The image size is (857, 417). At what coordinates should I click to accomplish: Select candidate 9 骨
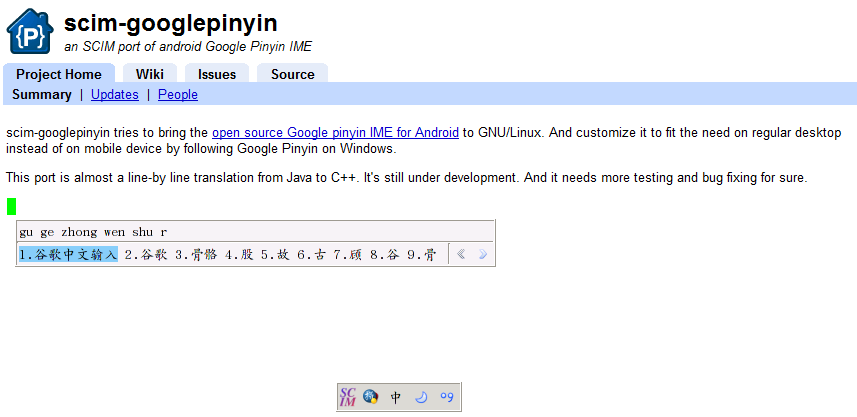click(421, 255)
